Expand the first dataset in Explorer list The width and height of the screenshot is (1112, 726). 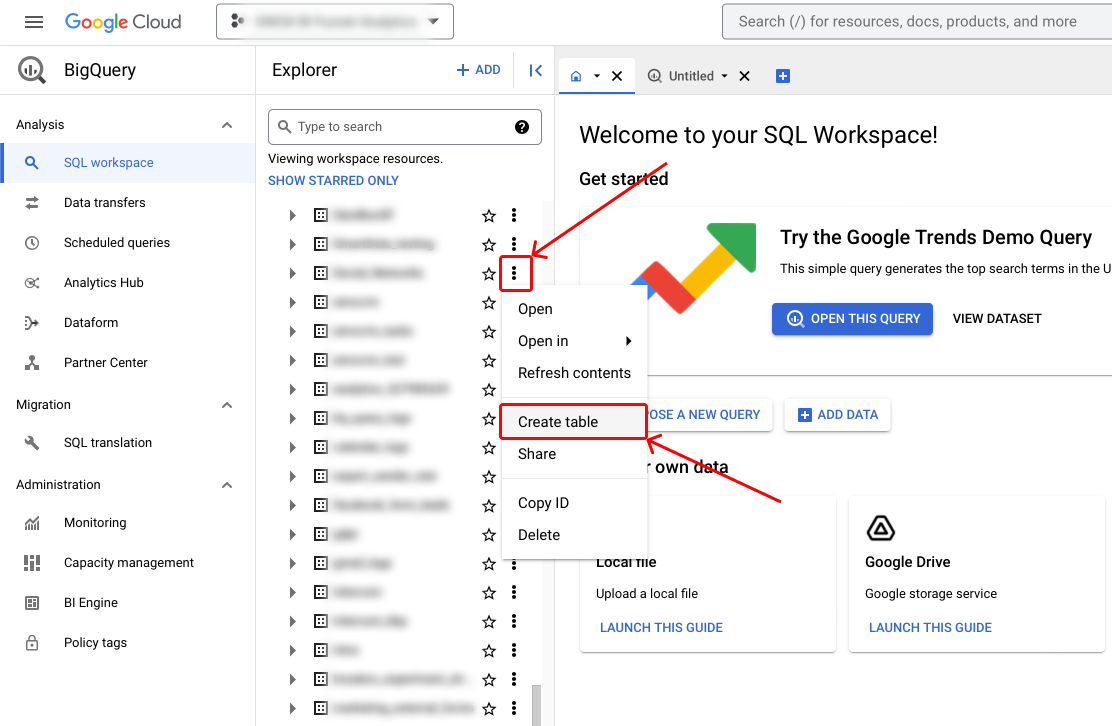[292, 216]
